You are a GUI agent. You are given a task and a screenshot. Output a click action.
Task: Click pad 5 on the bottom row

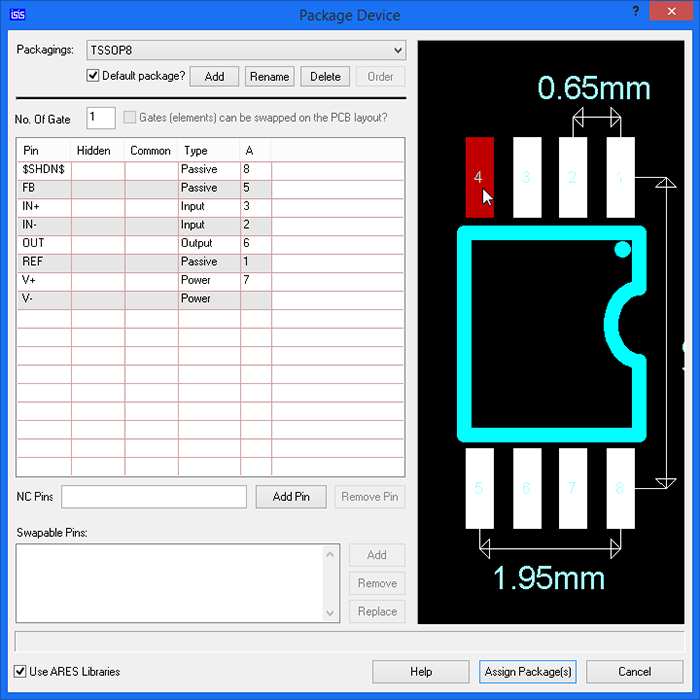click(479, 488)
